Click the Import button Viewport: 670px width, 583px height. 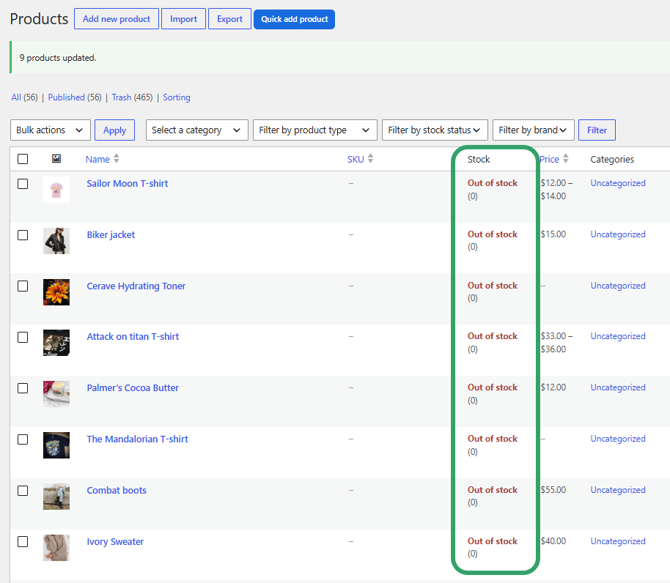183,19
